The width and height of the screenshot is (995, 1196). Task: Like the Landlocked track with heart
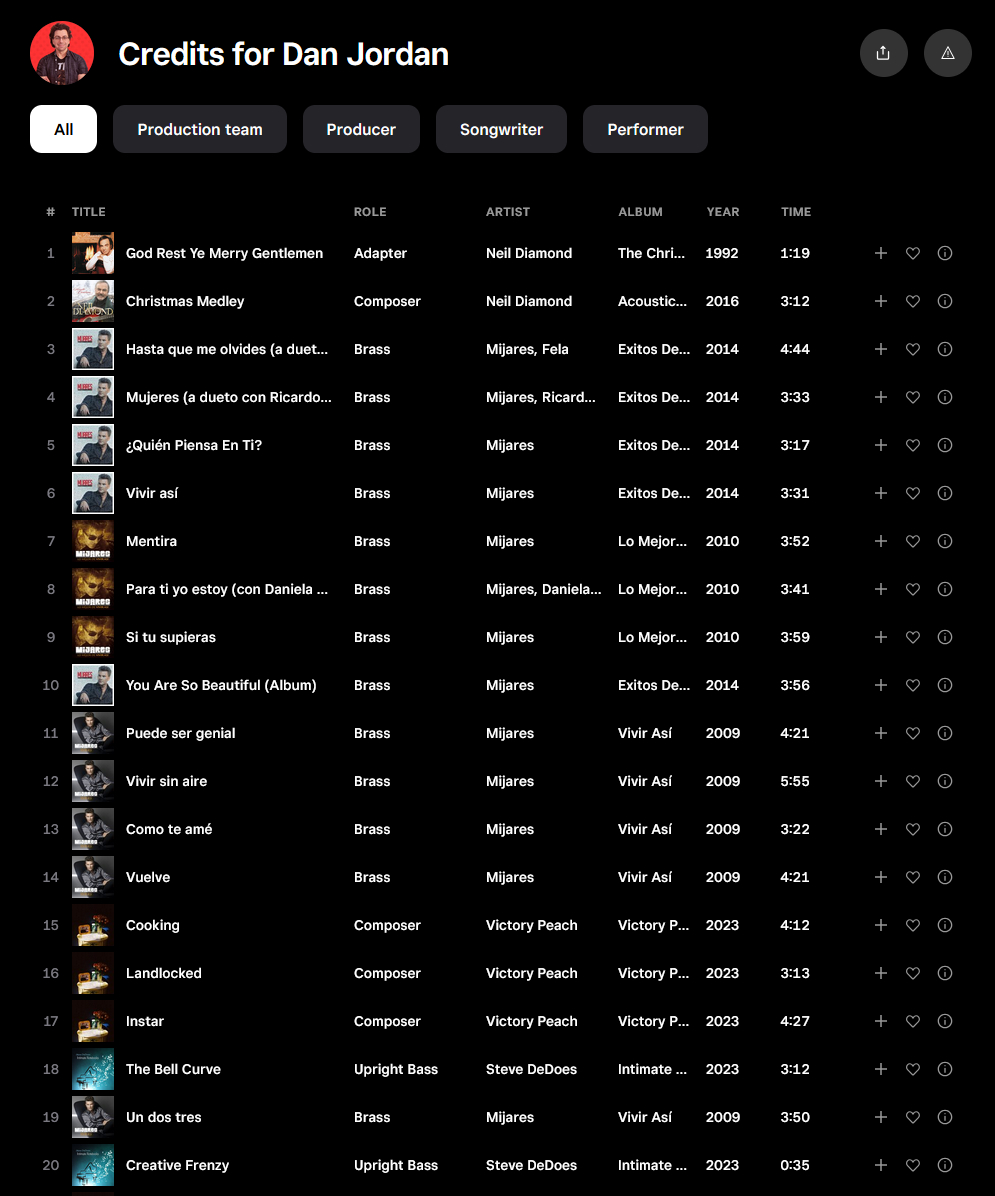click(912, 973)
